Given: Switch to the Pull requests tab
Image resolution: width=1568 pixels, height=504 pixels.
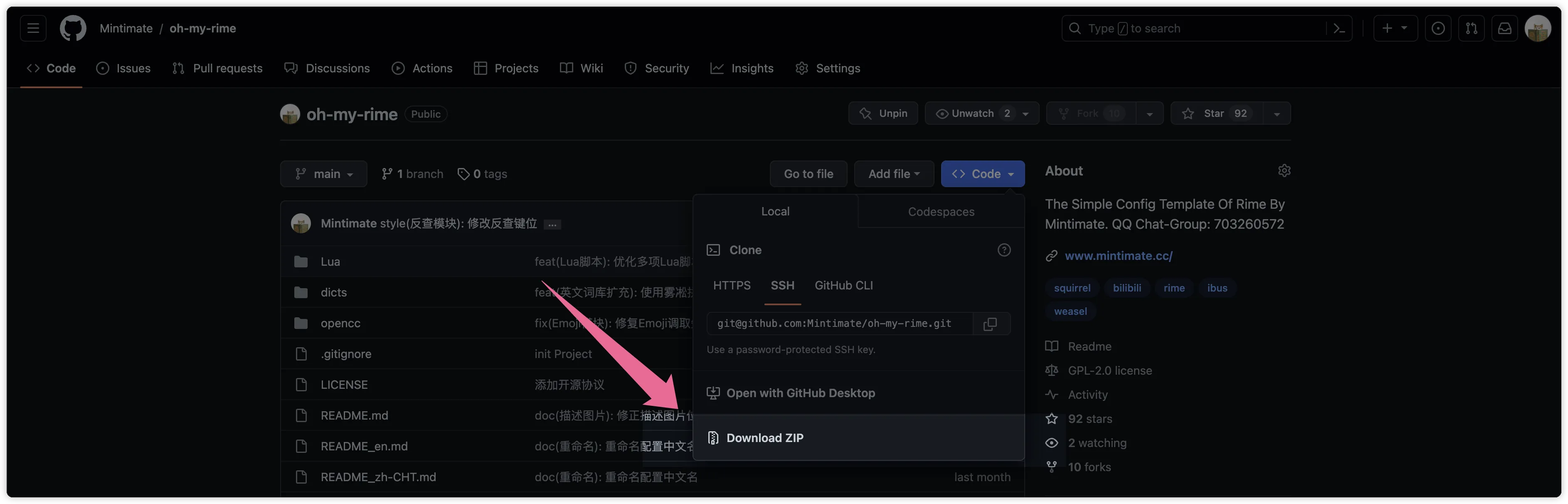Looking at the screenshot, I should [217, 68].
